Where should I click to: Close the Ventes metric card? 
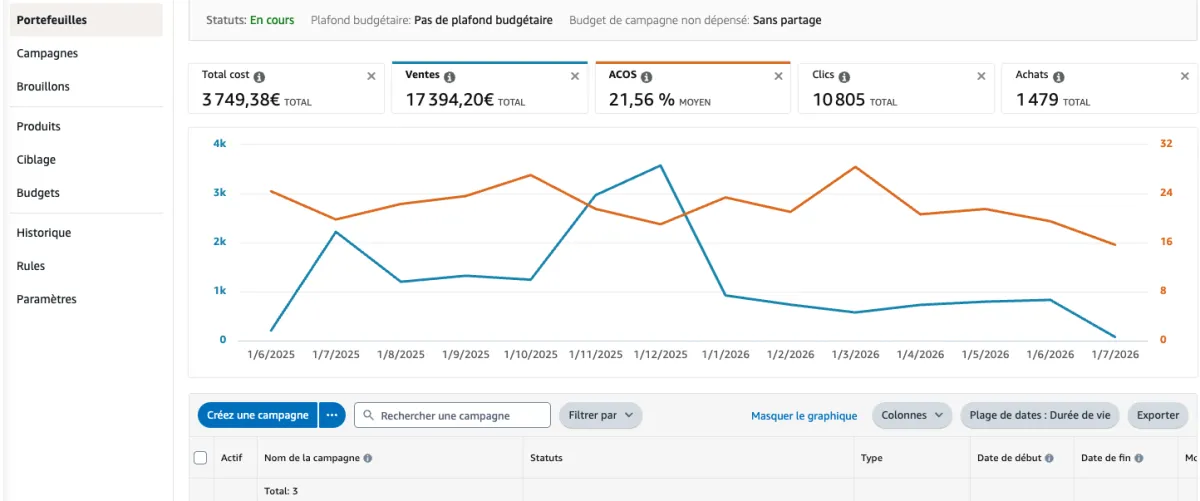[574, 76]
